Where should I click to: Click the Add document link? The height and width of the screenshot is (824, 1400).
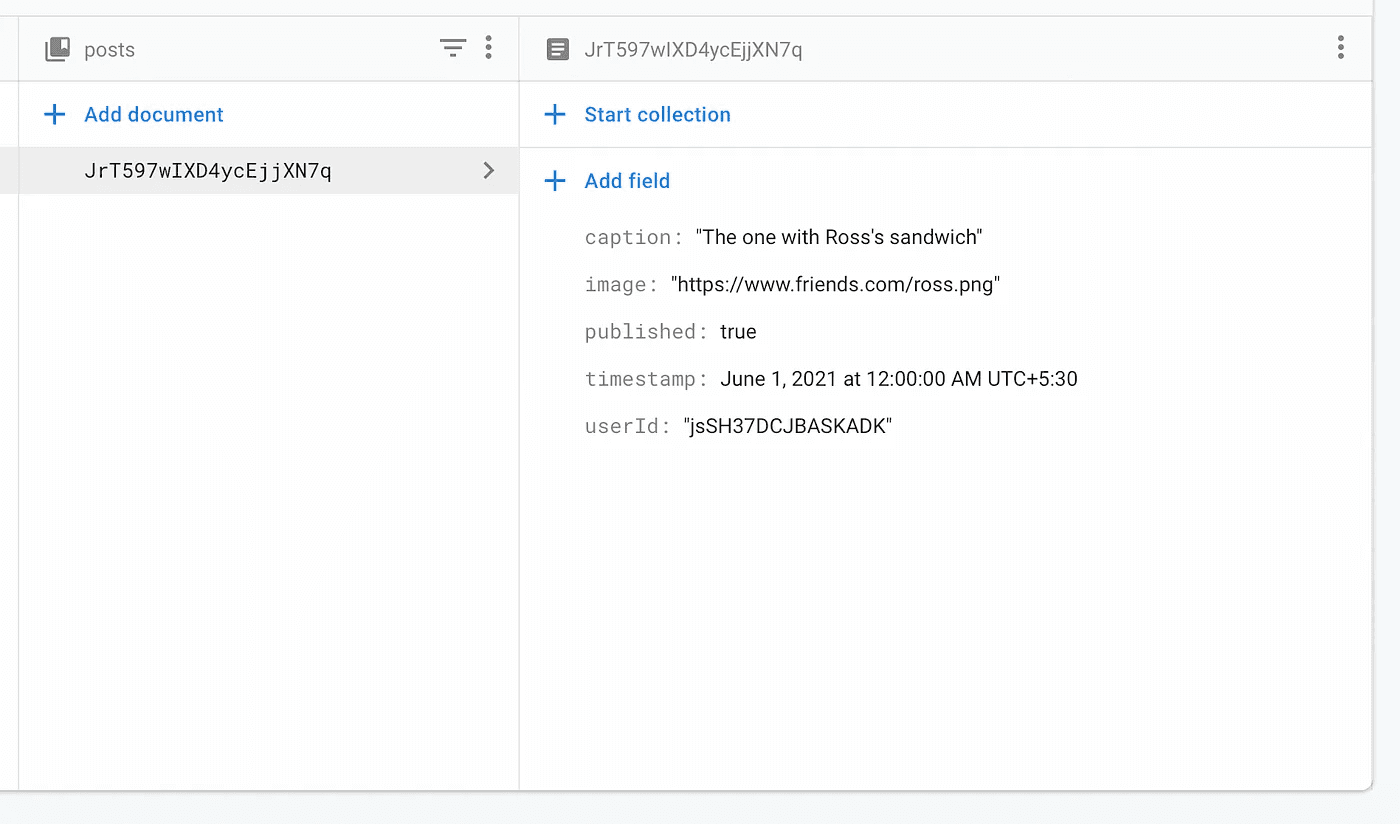coord(154,115)
